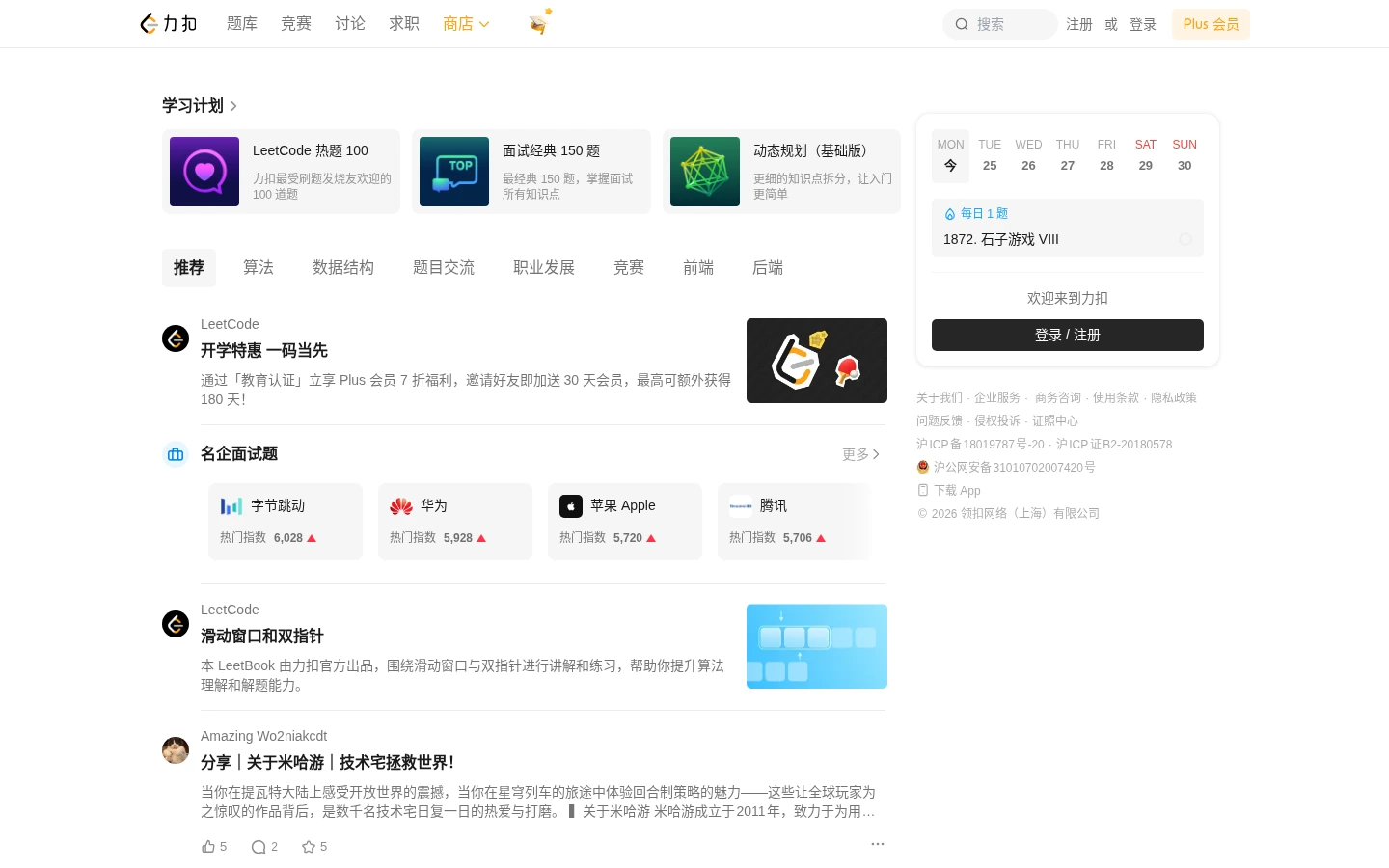1389x868 pixels.
Task: Open daily problem 1872. 石子游戏 VIII
Action: pos(1001,239)
